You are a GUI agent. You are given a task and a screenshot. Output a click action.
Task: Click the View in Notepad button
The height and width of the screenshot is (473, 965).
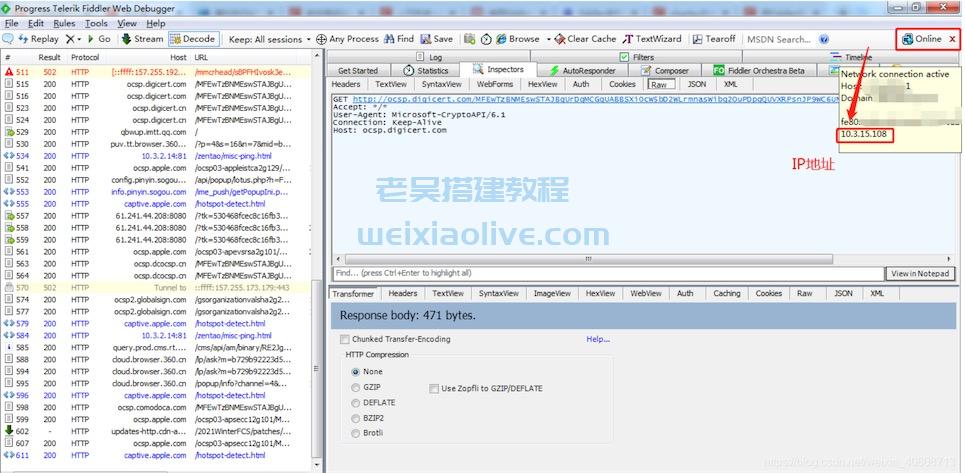point(919,273)
